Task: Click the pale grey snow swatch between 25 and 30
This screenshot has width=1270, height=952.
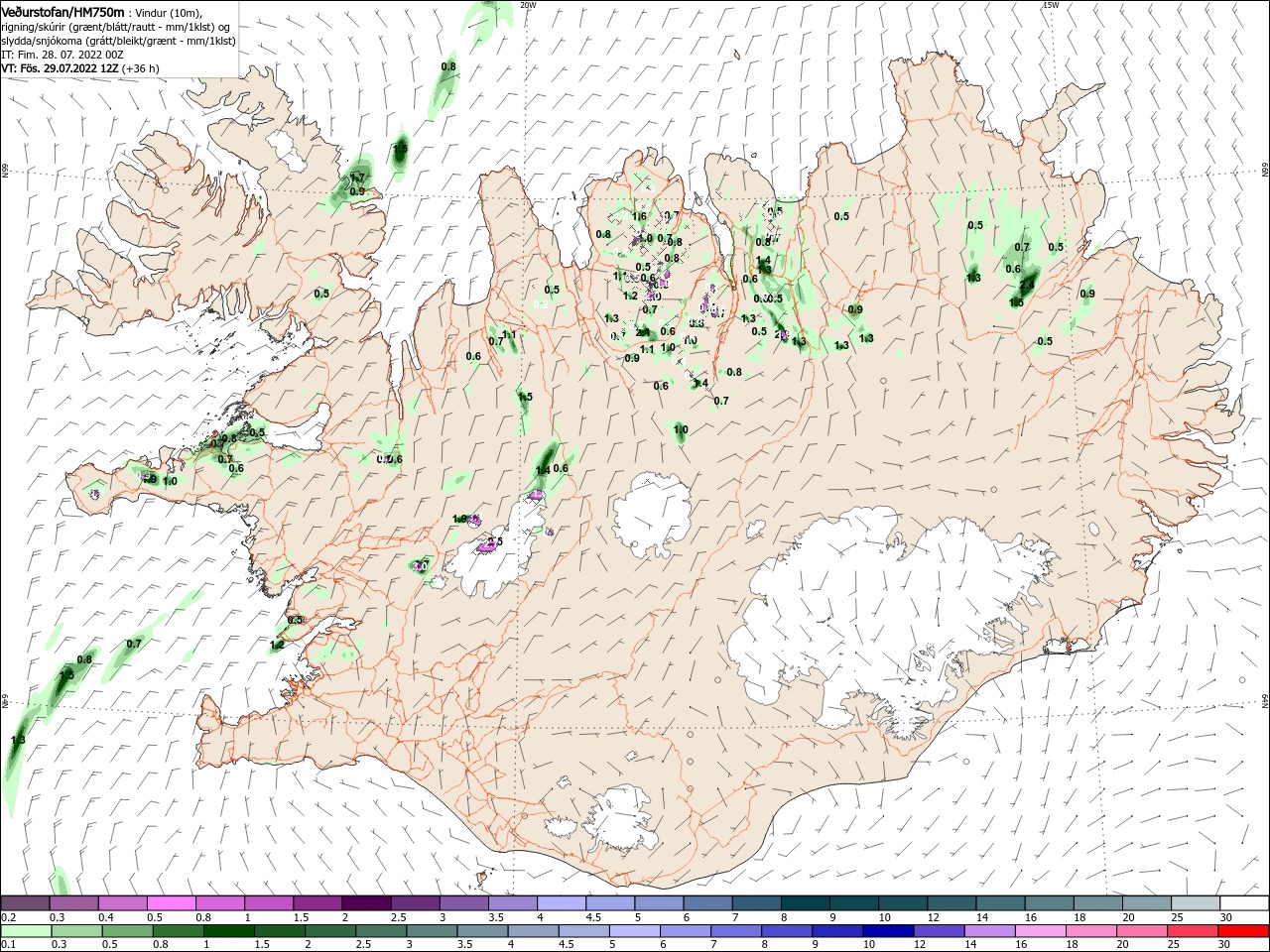Action: 1196,903
